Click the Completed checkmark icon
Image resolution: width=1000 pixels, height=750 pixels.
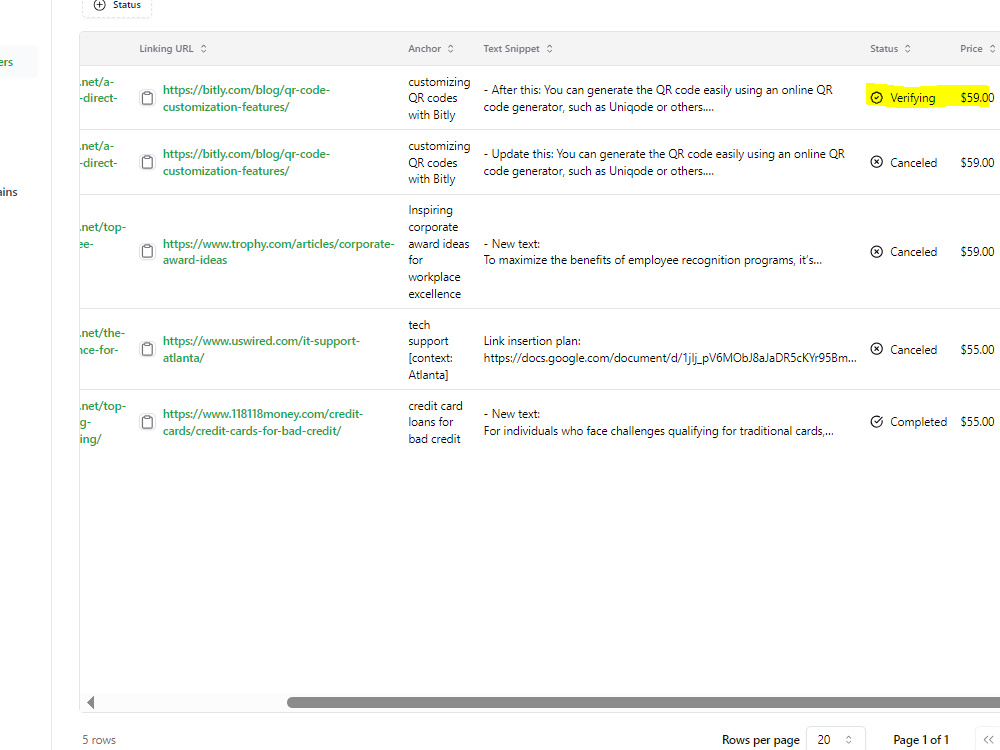tap(877, 422)
